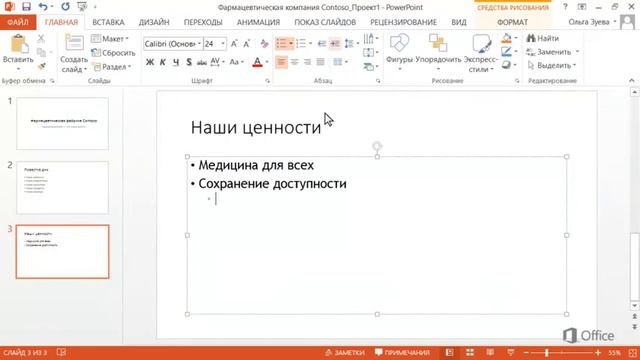Switch to the ПЕРЕХОДЫ tab
The width and height of the screenshot is (640, 360).
pos(203,22)
